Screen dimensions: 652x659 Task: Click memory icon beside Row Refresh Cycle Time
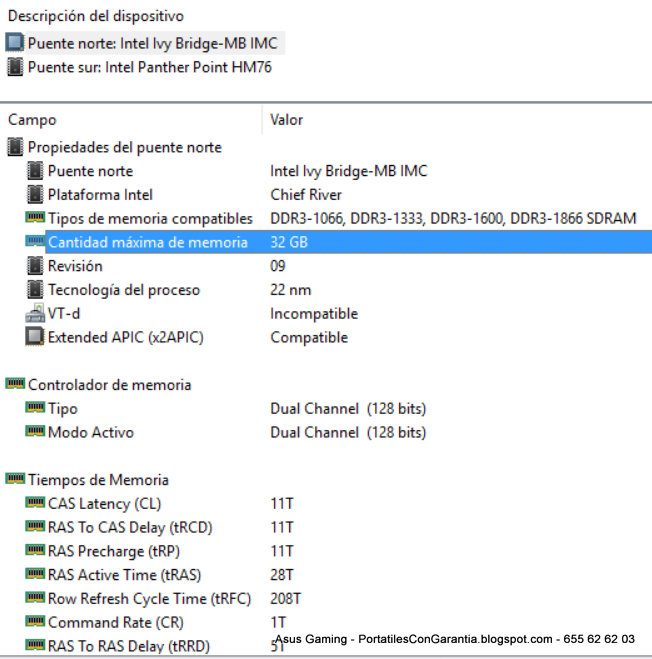[35, 598]
